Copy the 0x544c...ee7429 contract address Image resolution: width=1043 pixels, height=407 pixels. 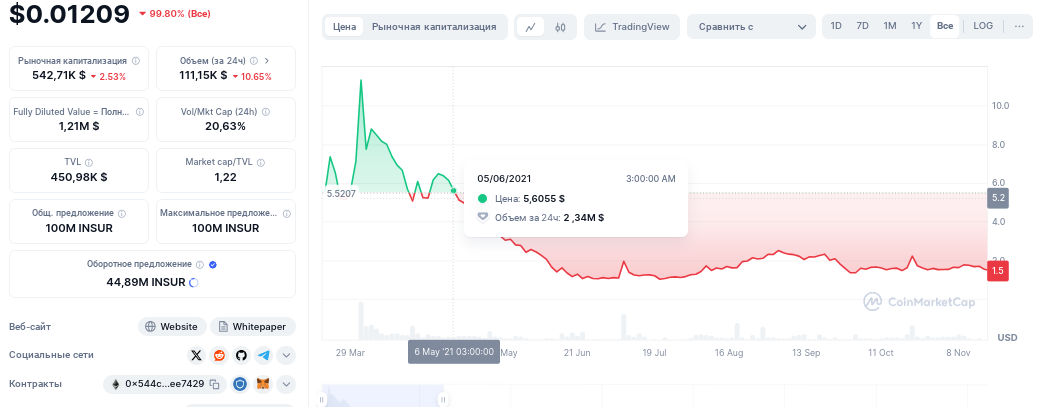(x=215, y=384)
